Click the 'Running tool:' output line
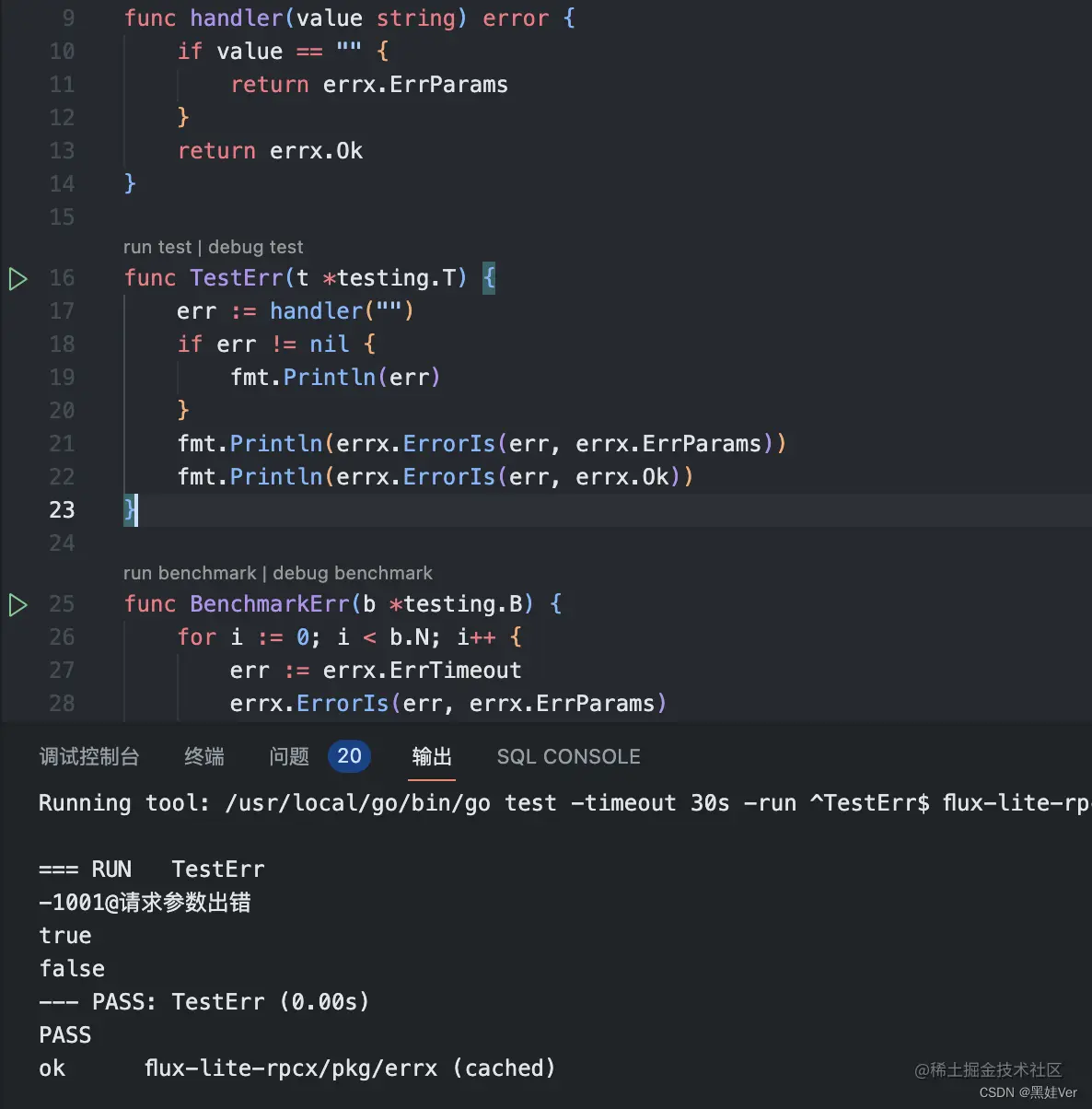The image size is (1092, 1109). pyautogui.click(x=565, y=803)
